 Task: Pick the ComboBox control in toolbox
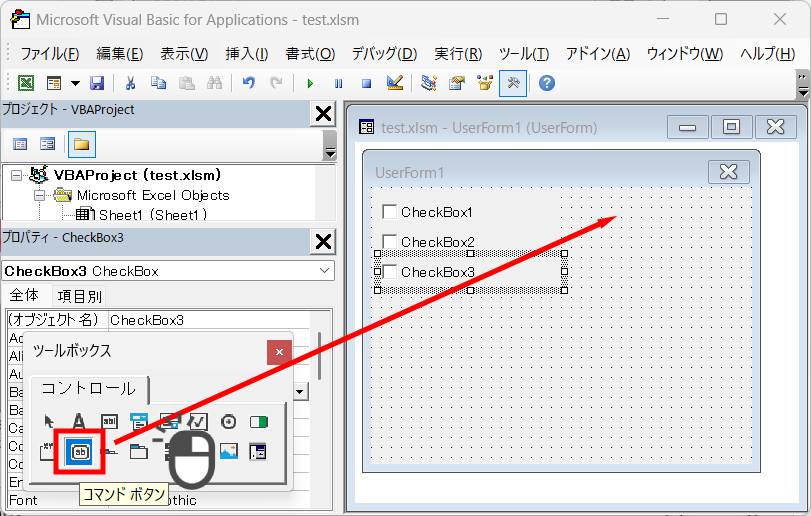point(139,422)
